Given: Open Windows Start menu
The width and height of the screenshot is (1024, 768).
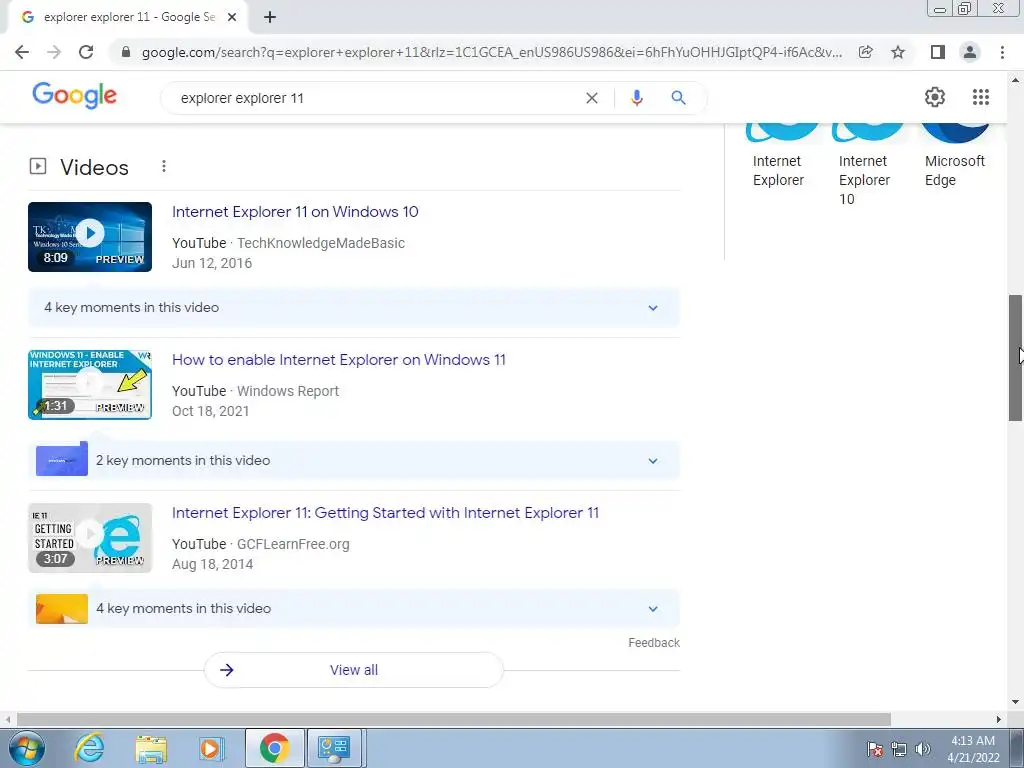Looking at the screenshot, I should tap(27, 748).
